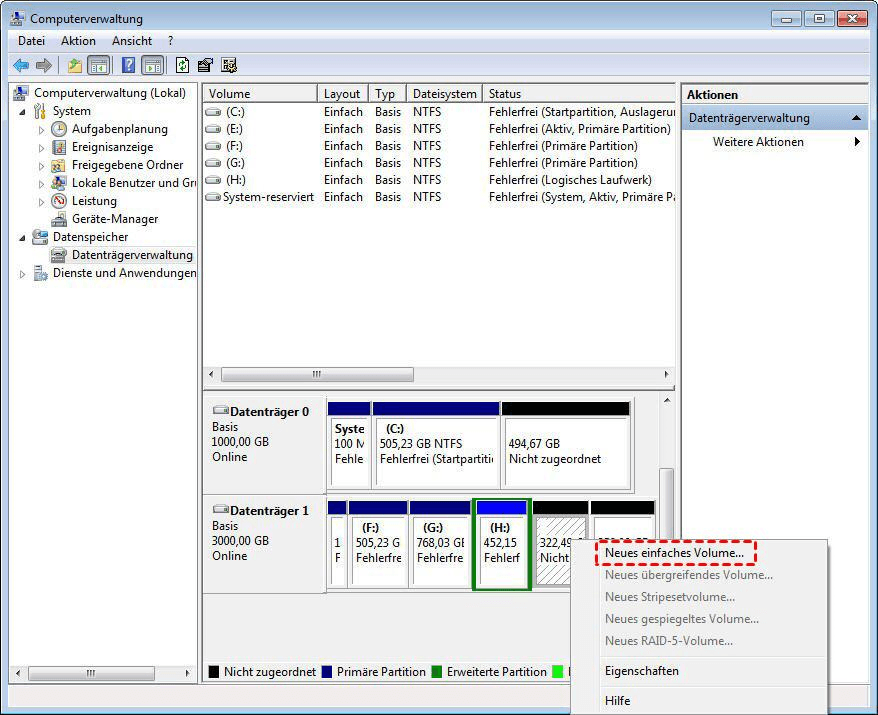The height and width of the screenshot is (715, 878).
Task: Collapse the System tree node
Action: coord(22,112)
